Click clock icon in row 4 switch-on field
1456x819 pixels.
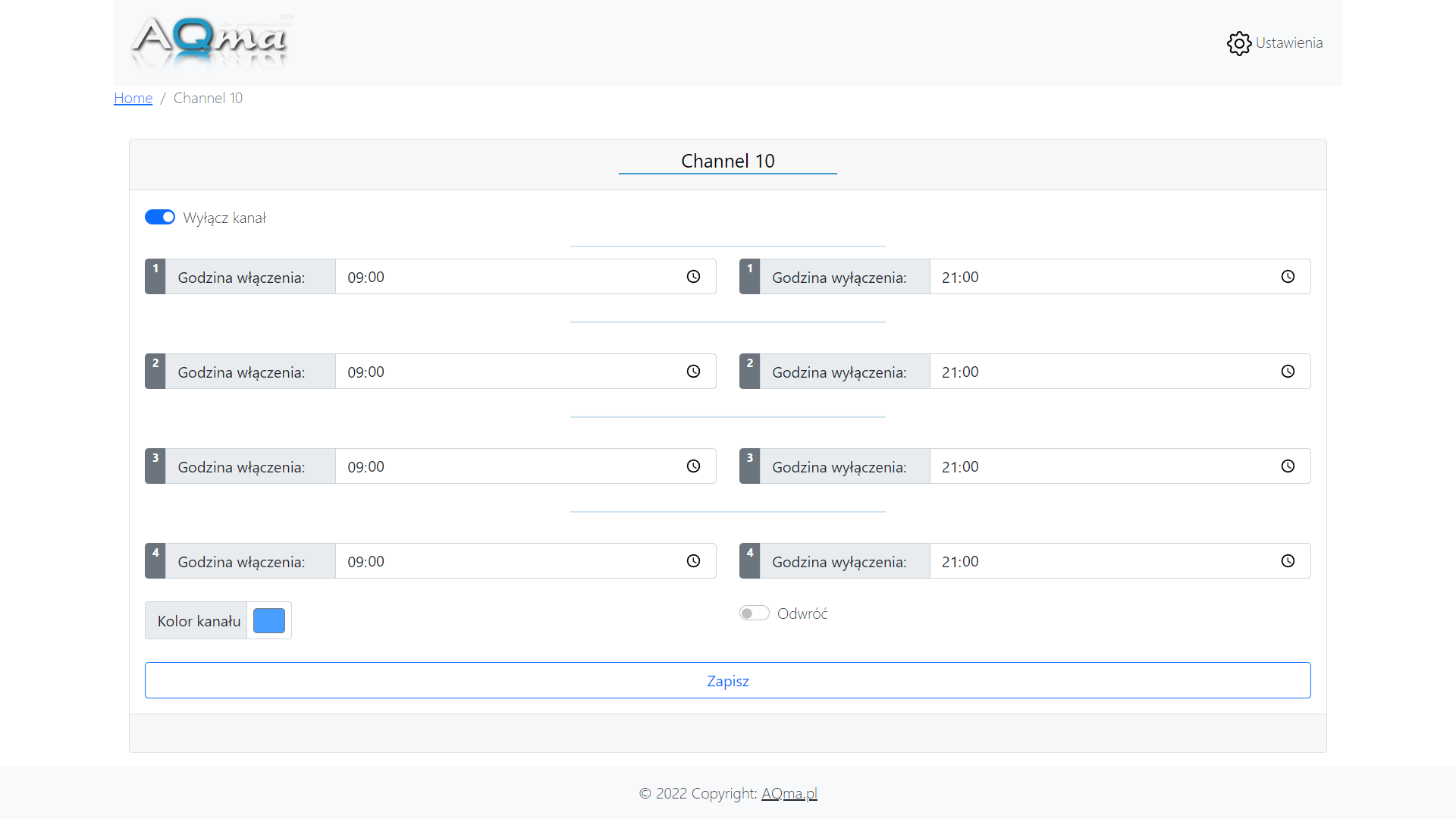pyautogui.click(x=693, y=561)
